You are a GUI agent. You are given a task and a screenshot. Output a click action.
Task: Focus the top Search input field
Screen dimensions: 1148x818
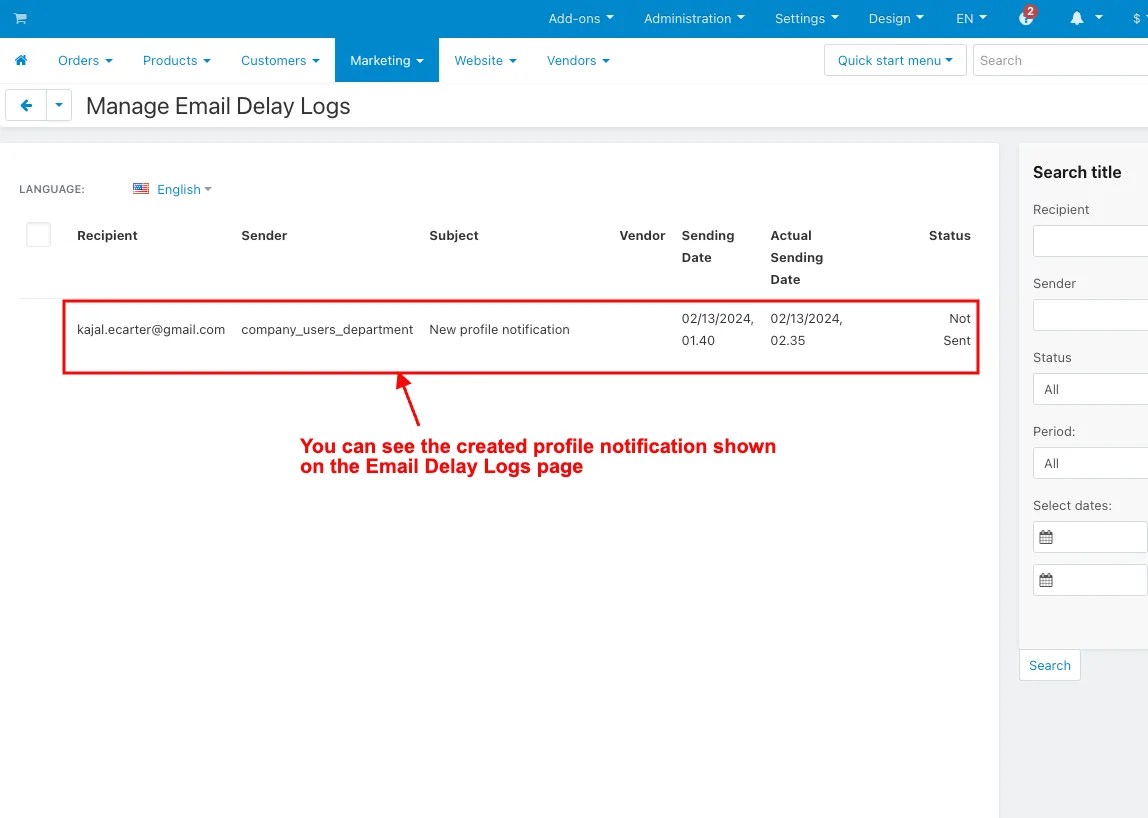[x=1060, y=60]
